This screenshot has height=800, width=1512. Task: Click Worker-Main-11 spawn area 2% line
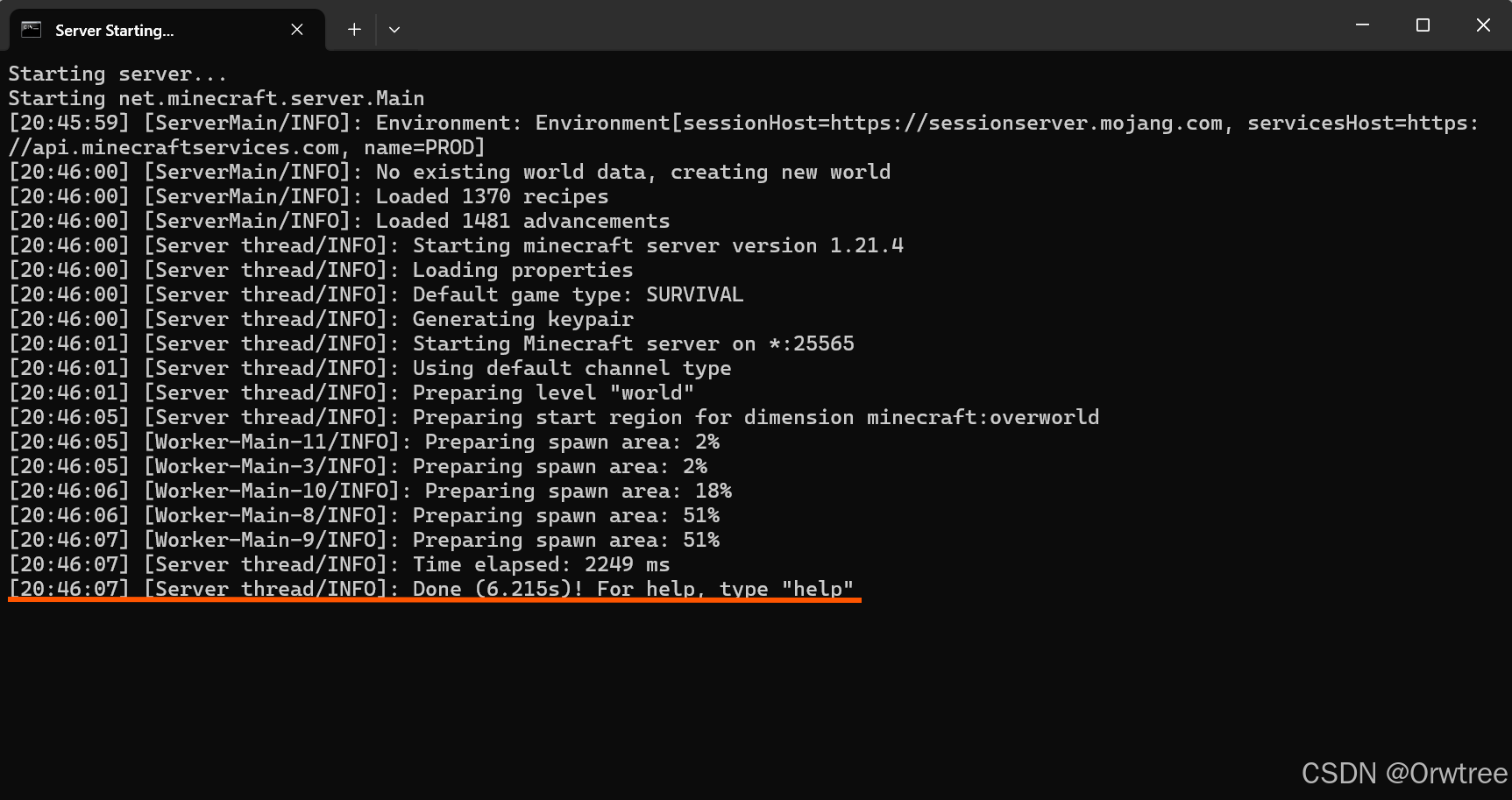(364, 442)
